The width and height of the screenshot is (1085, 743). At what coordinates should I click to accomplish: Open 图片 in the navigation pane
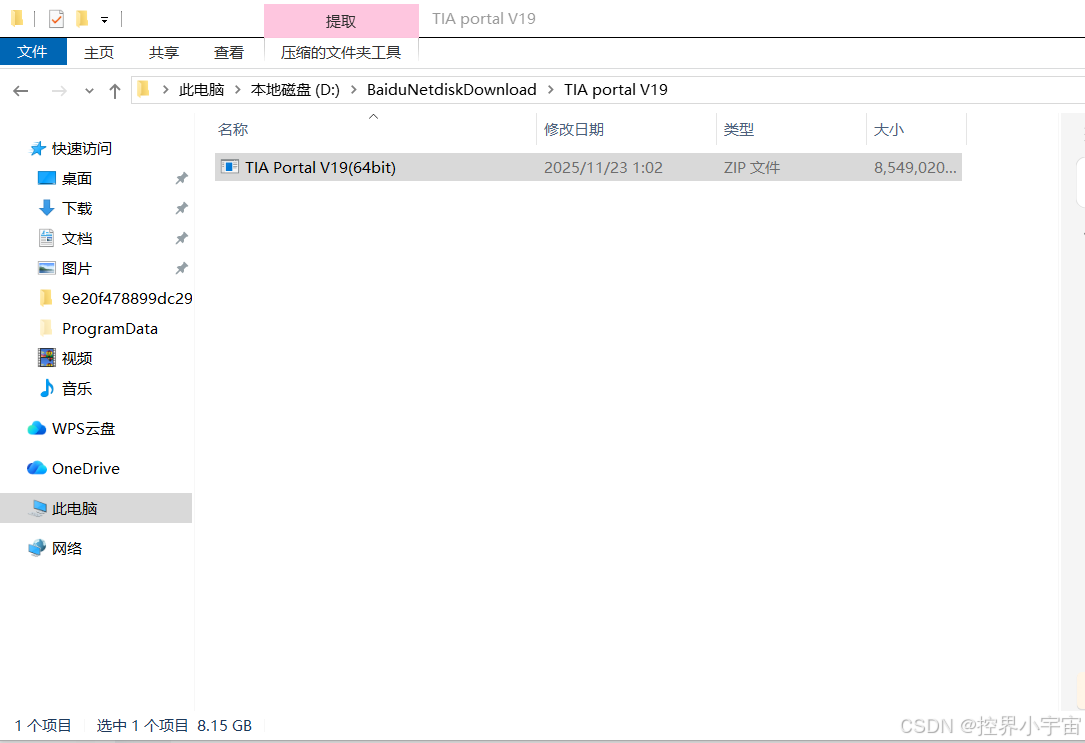(77, 268)
